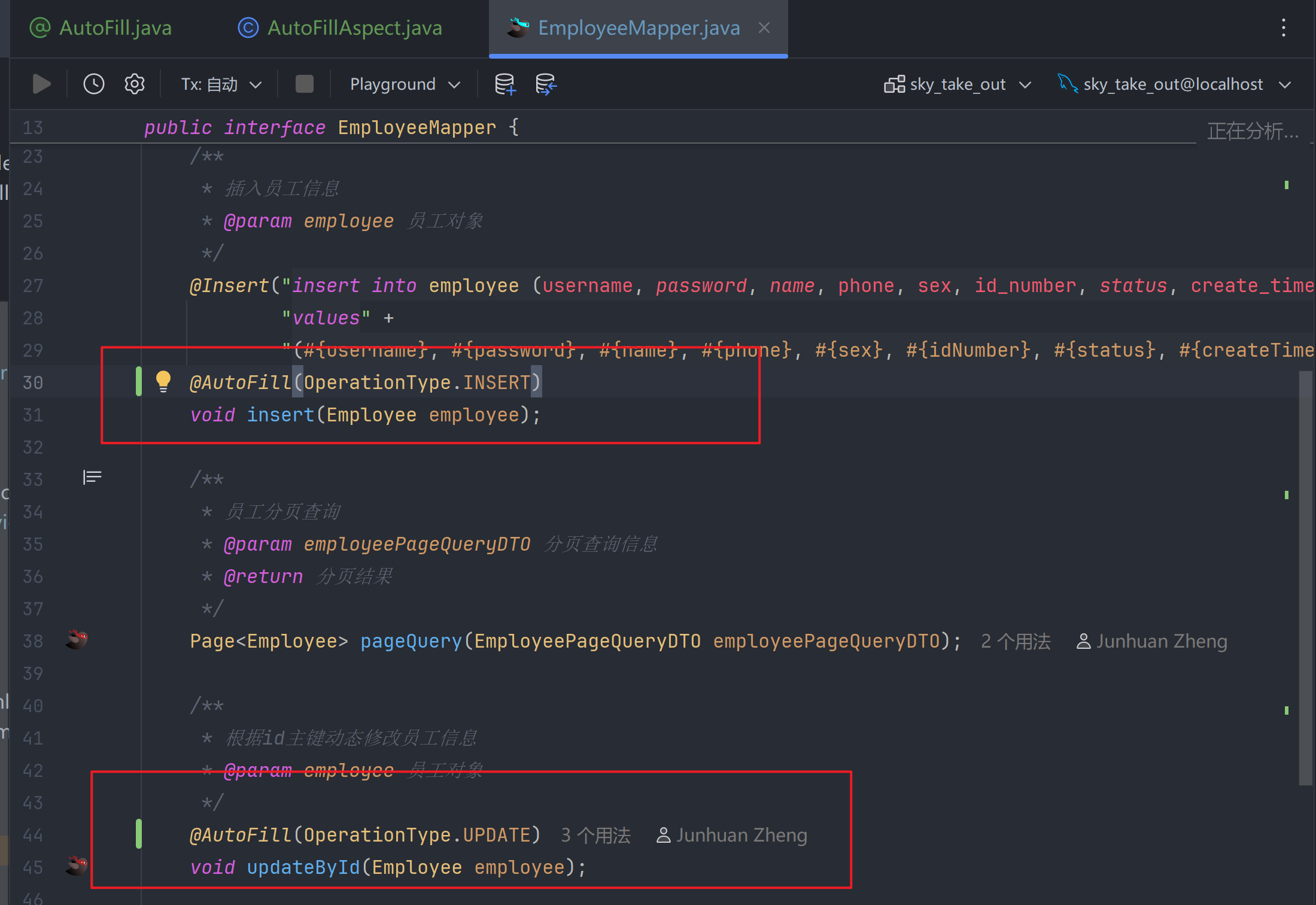The width and height of the screenshot is (1316, 905).
Task: Open the sky_take_out@localhost session dropdown
Action: [1174, 84]
